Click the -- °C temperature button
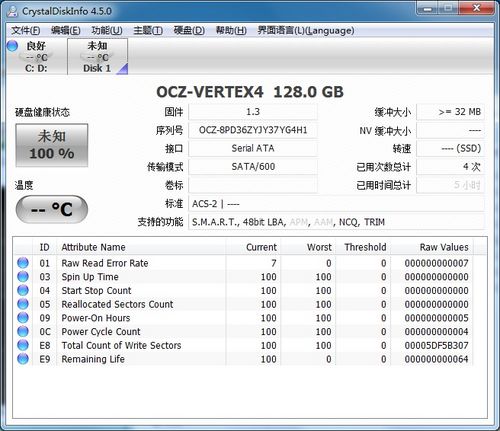The width and height of the screenshot is (500, 431). [52, 209]
